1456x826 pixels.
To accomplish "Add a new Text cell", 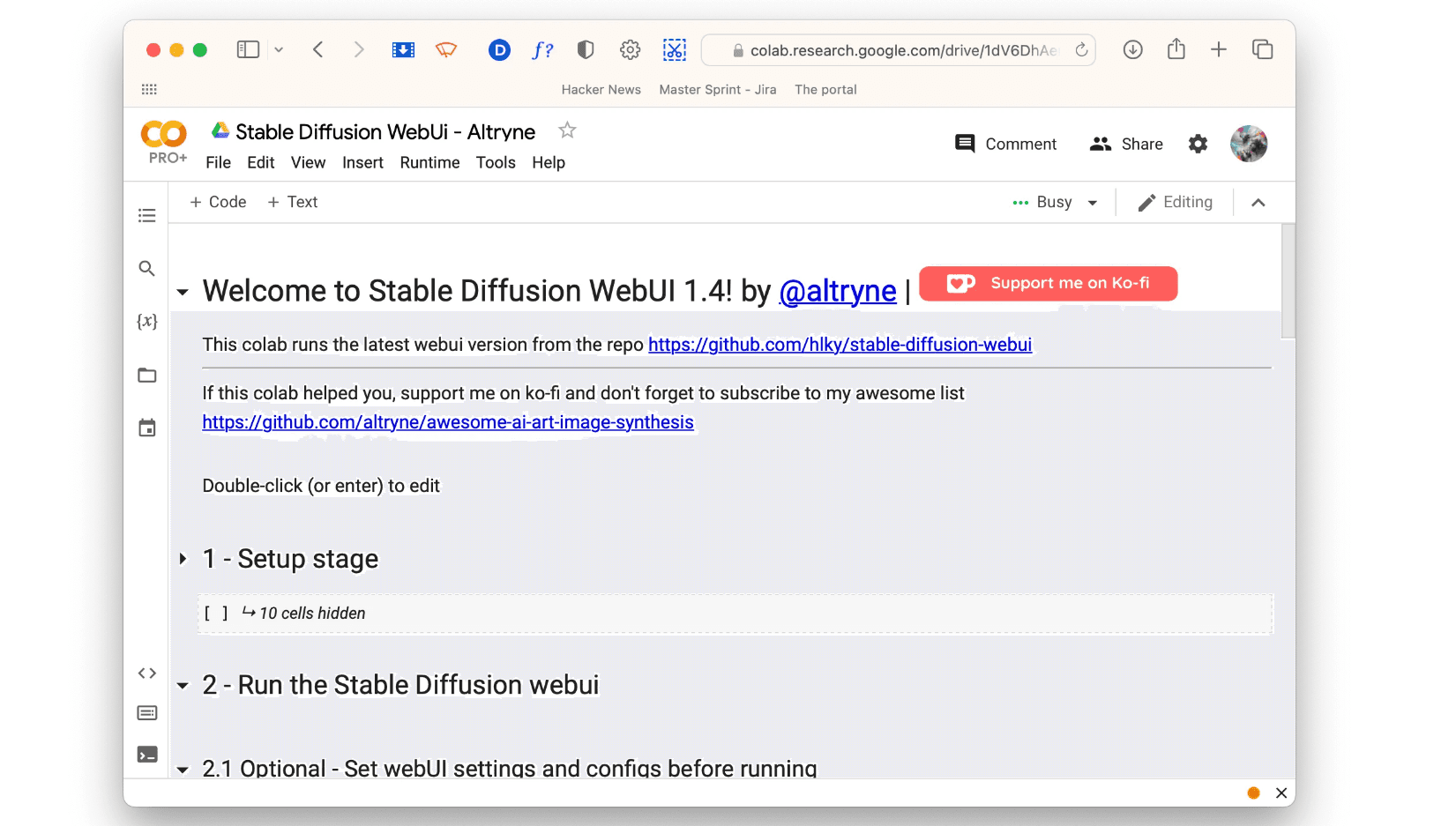I will pos(292,202).
